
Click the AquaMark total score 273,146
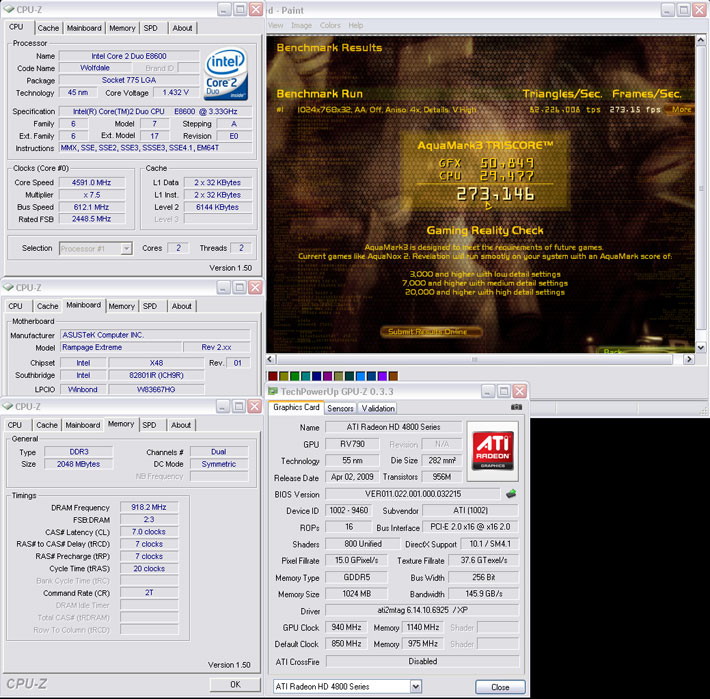click(x=495, y=194)
